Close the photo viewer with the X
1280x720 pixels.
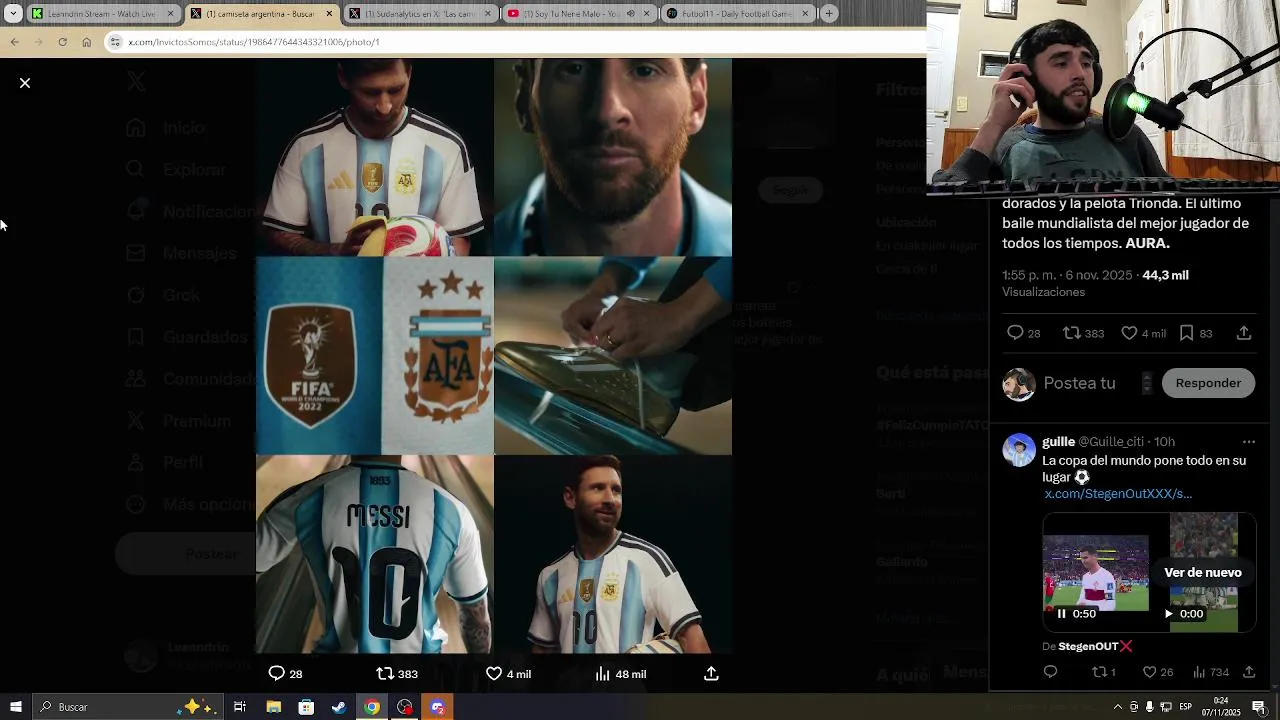coord(25,83)
